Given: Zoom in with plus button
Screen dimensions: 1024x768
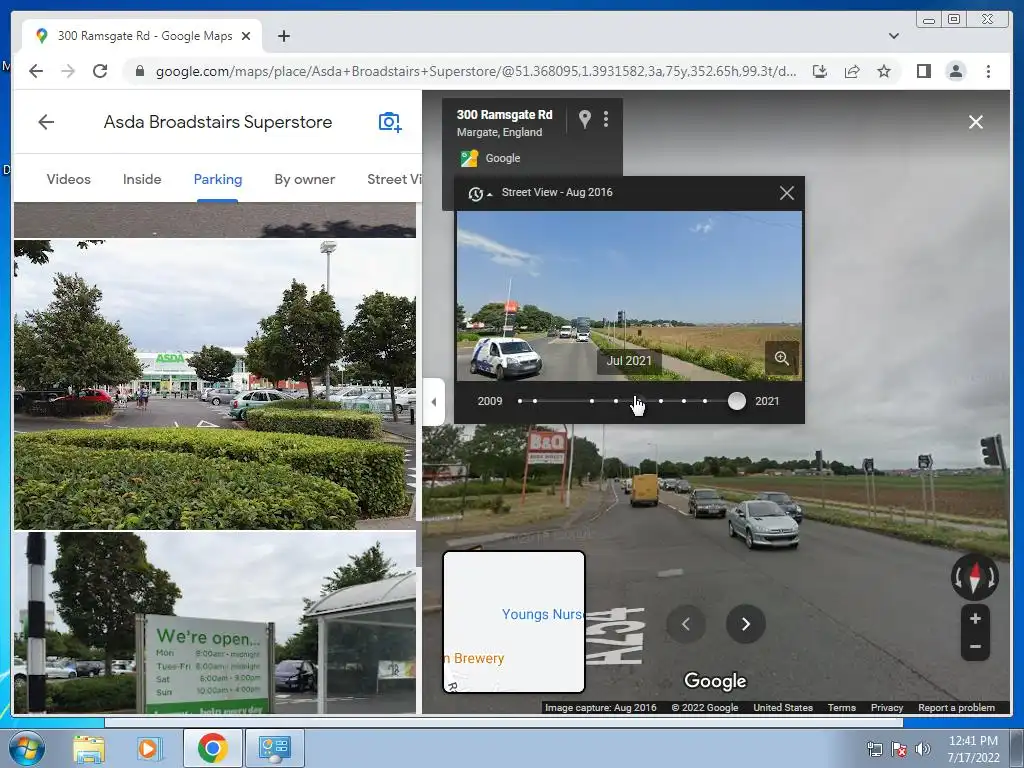Looking at the screenshot, I should click(x=975, y=618).
